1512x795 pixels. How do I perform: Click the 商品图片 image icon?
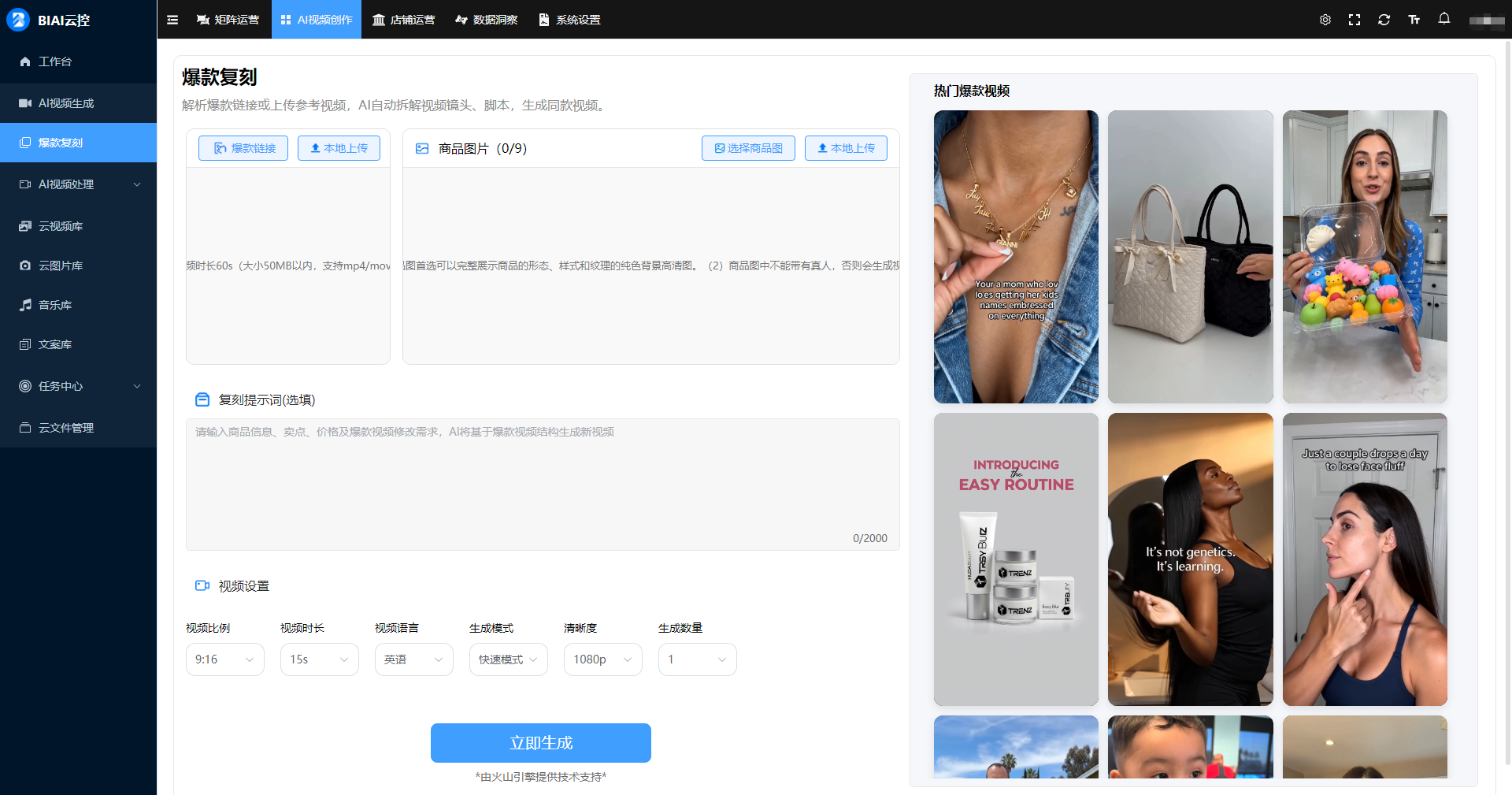[422, 148]
